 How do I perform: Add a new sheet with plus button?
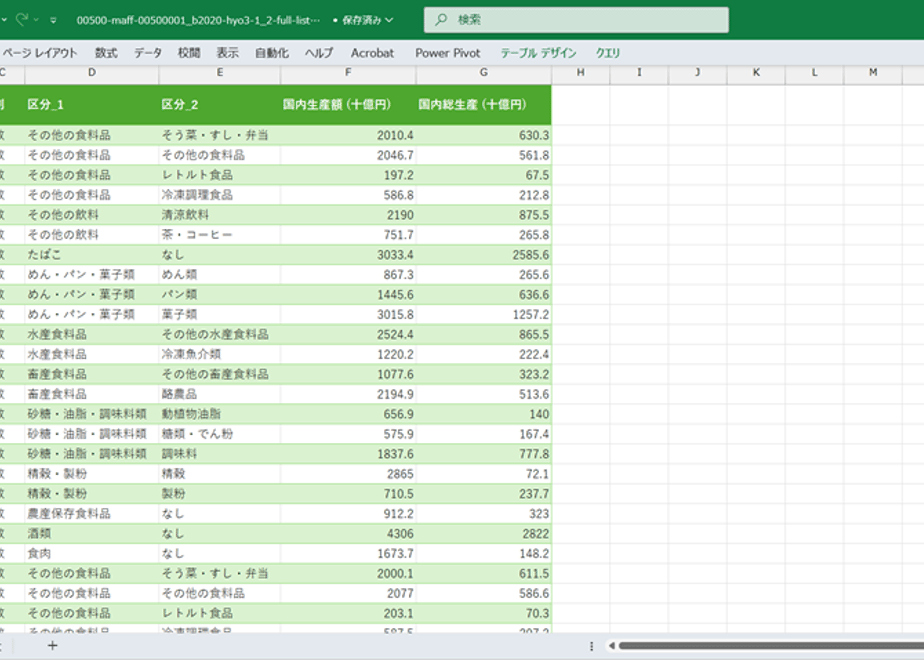coord(52,646)
